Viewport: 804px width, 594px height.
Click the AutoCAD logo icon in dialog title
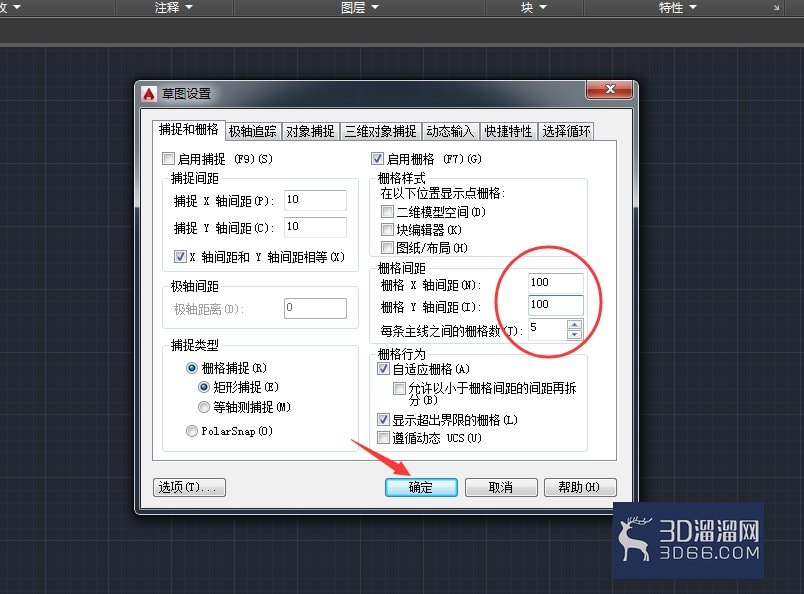(x=149, y=94)
